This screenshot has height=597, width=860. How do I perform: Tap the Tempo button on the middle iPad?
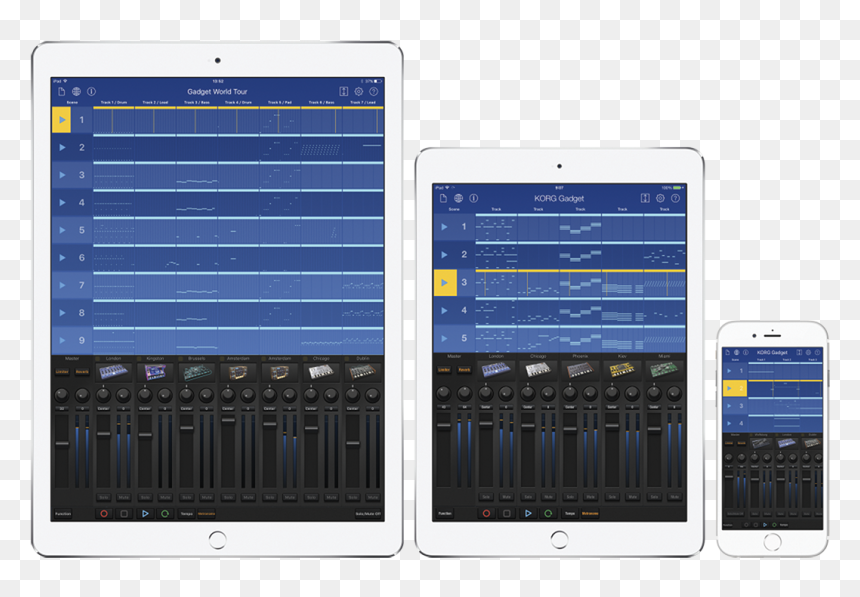[x=570, y=514]
